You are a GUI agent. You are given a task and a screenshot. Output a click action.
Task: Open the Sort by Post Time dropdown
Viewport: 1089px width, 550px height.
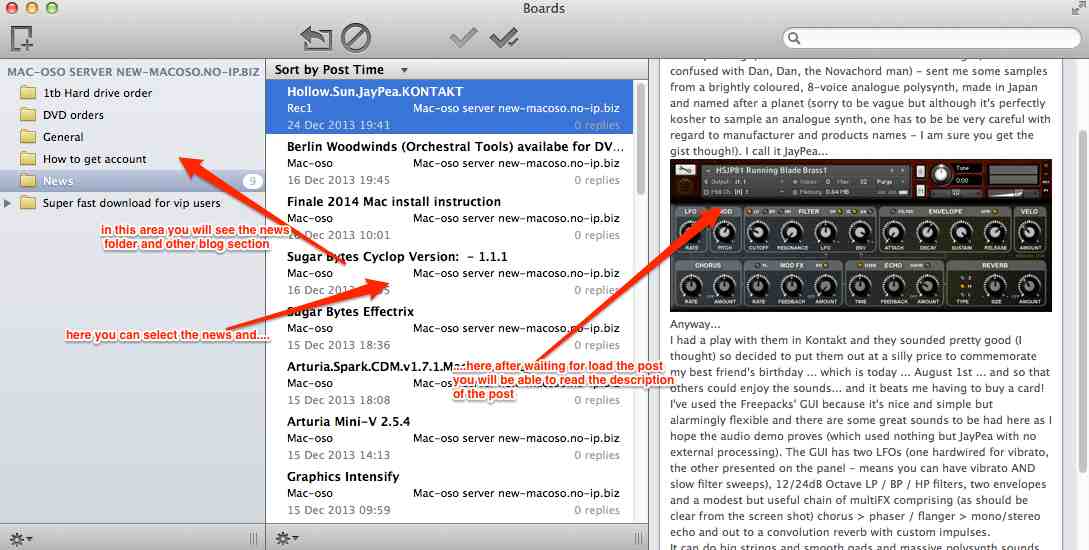[x=340, y=69]
